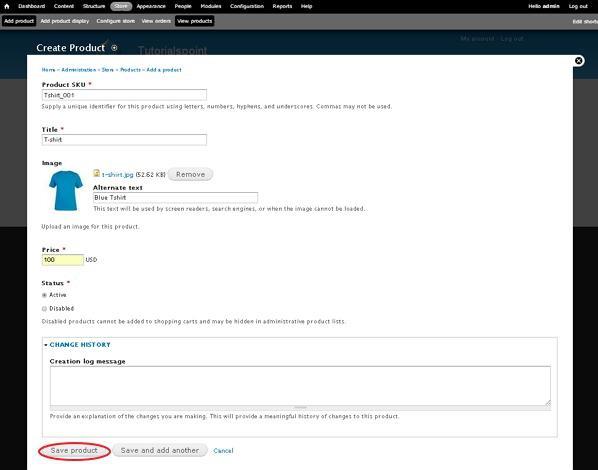The width and height of the screenshot is (598, 470).
Task: Click the home icon in admin toolbar
Action: pyautogui.click(x=6, y=6)
